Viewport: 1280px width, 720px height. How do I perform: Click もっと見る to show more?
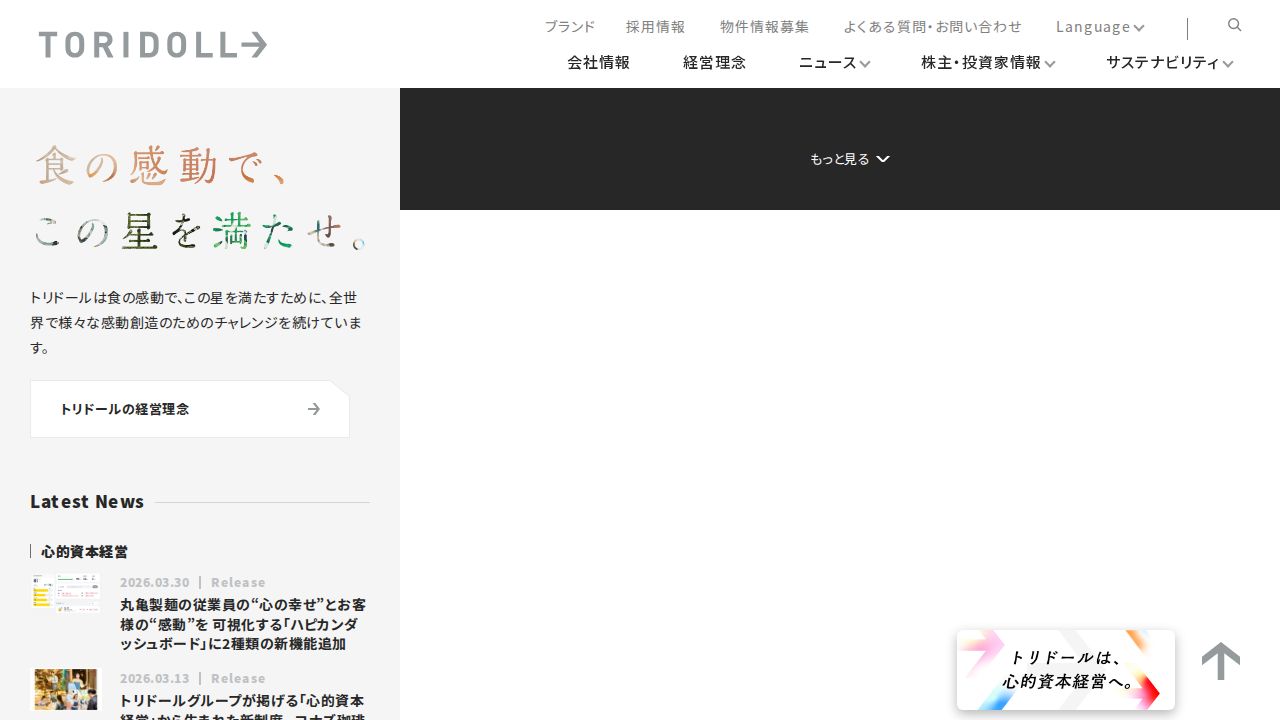[x=849, y=159]
